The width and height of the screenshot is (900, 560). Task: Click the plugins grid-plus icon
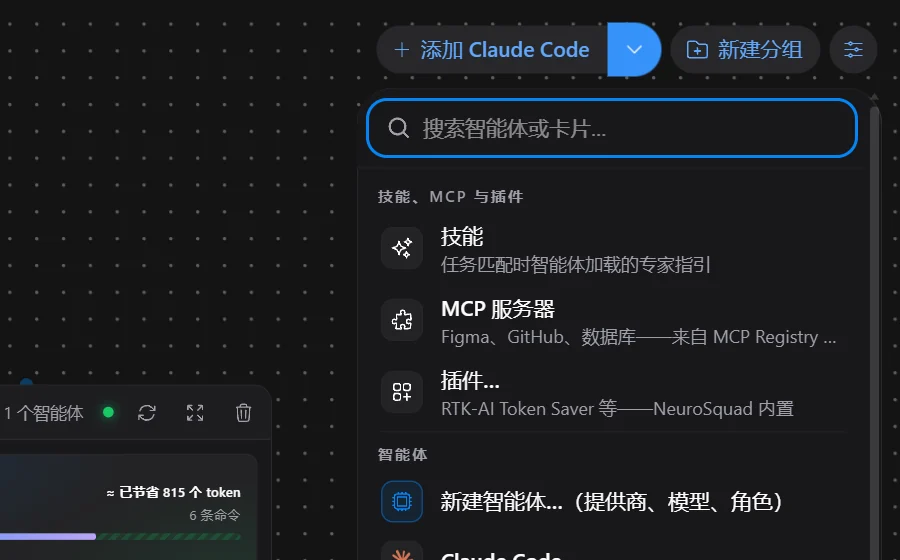(402, 392)
